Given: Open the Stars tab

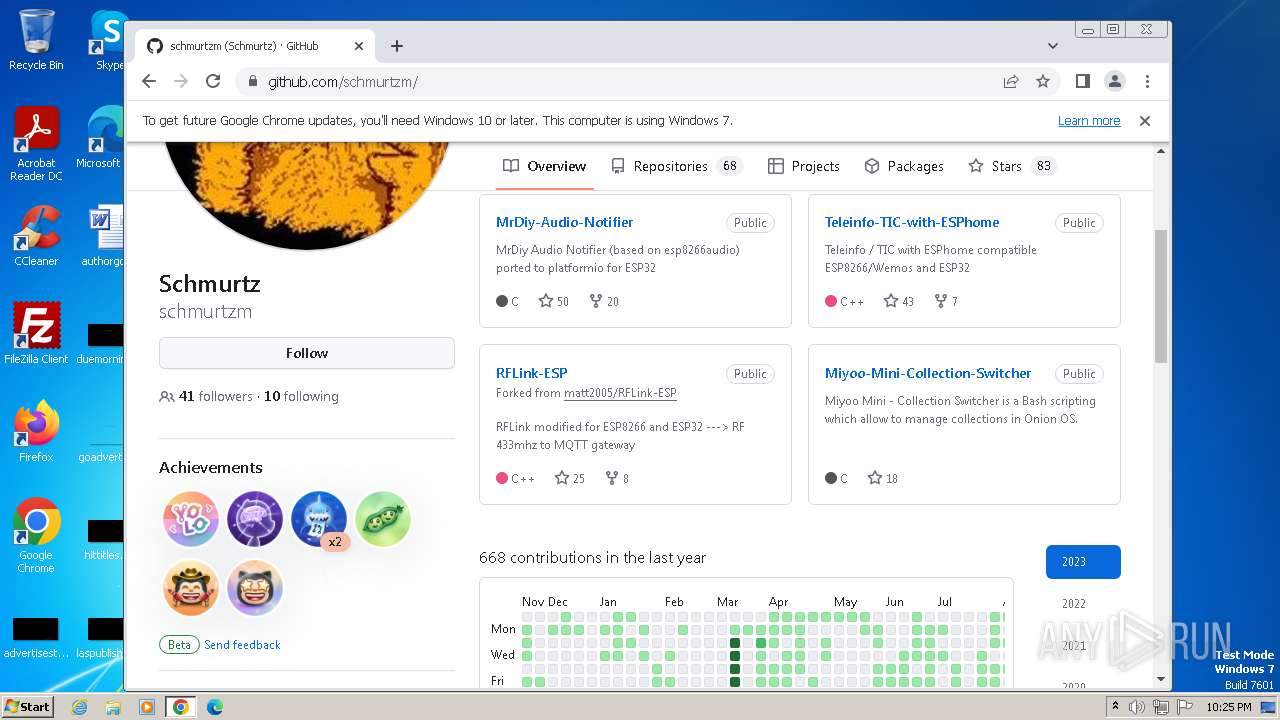Looking at the screenshot, I should coord(1012,166).
